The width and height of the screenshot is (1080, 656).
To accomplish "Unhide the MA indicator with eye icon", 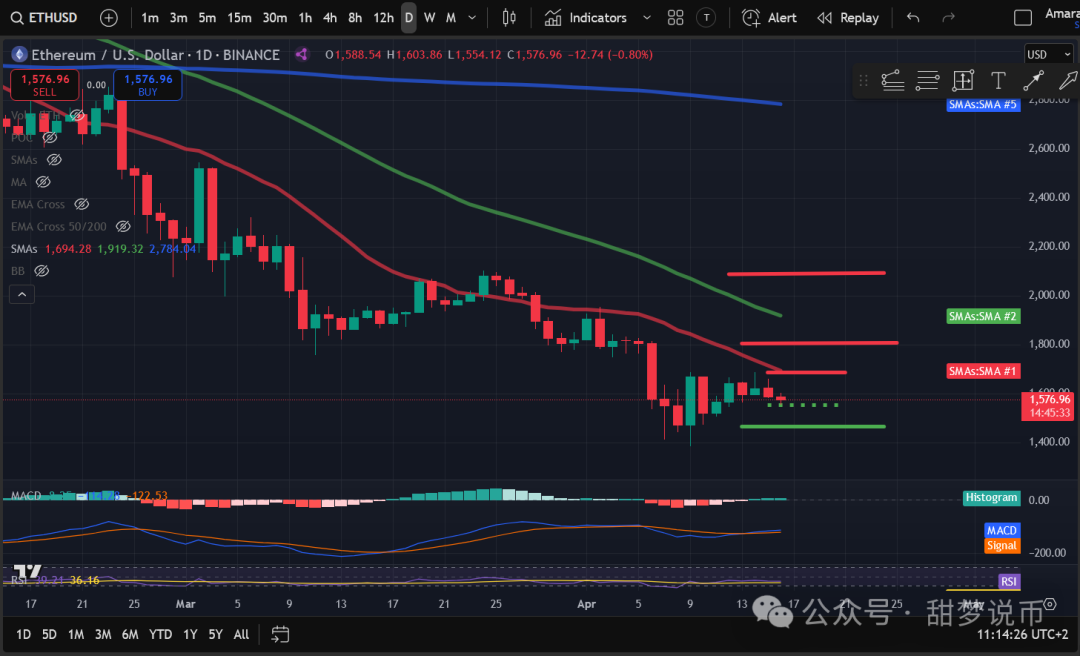I will pos(43,182).
